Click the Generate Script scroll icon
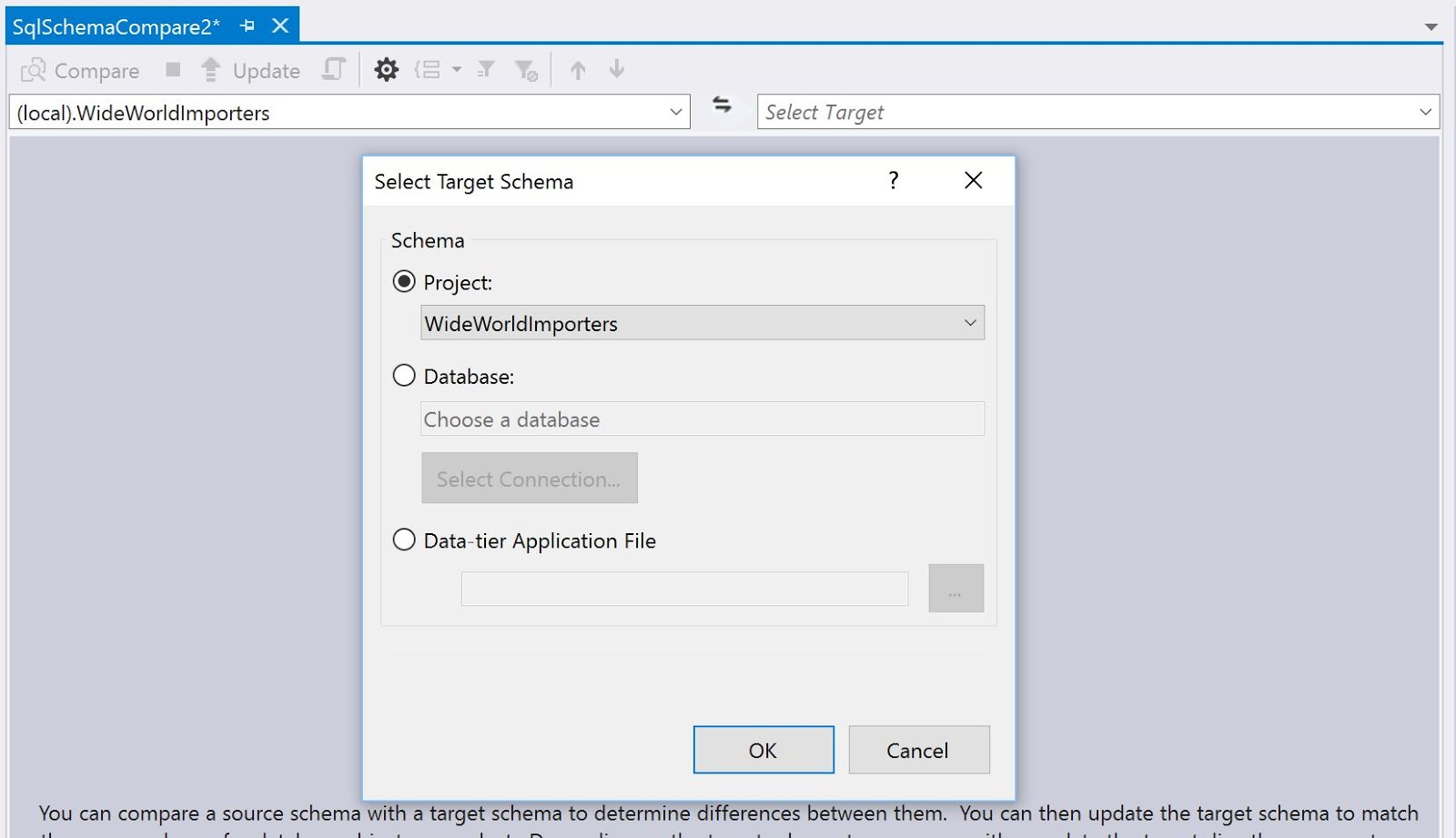 click(334, 69)
